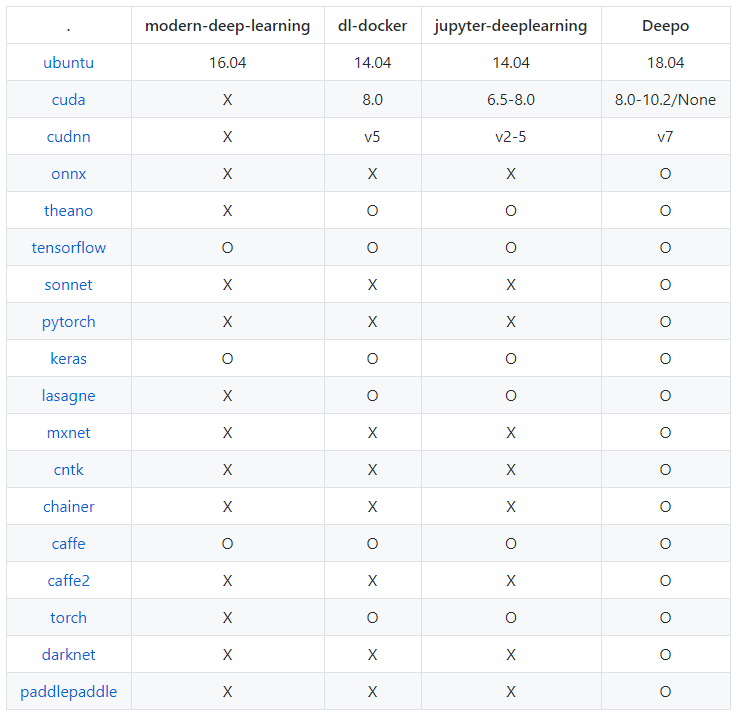The width and height of the screenshot is (745, 716).
Task: Open the theano link
Action: point(68,210)
